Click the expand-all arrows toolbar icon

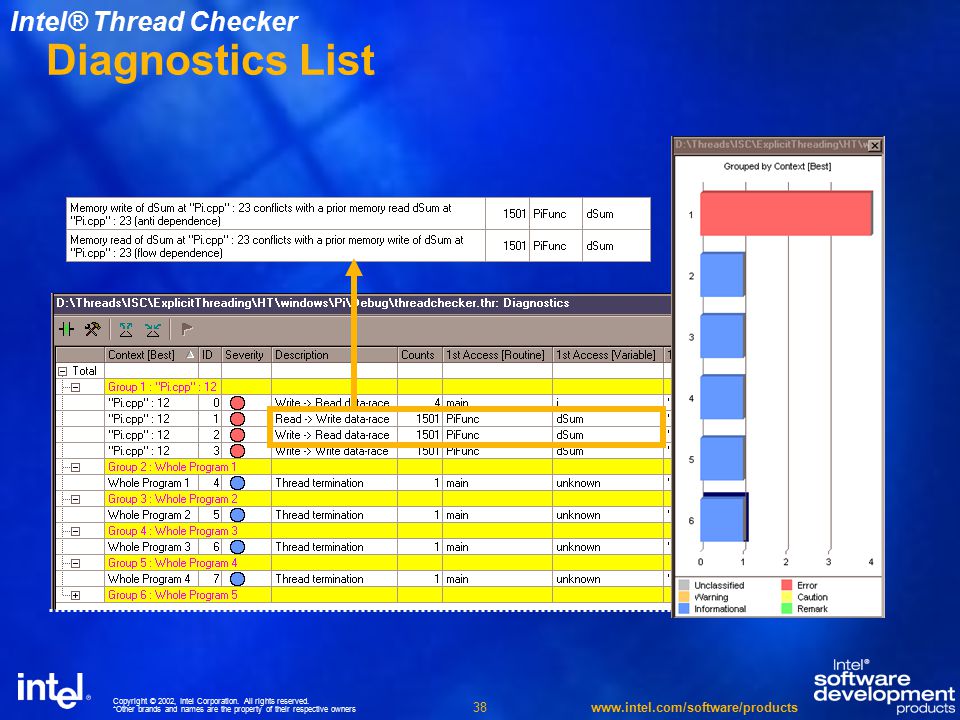pyautogui.click(x=126, y=330)
